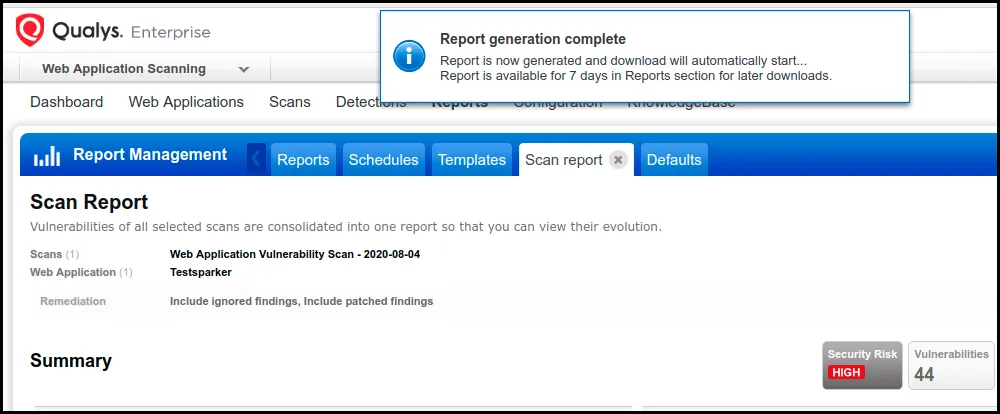Open the Web Application Scanning module dropdown

pyautogui.click(x=145, y=69)
